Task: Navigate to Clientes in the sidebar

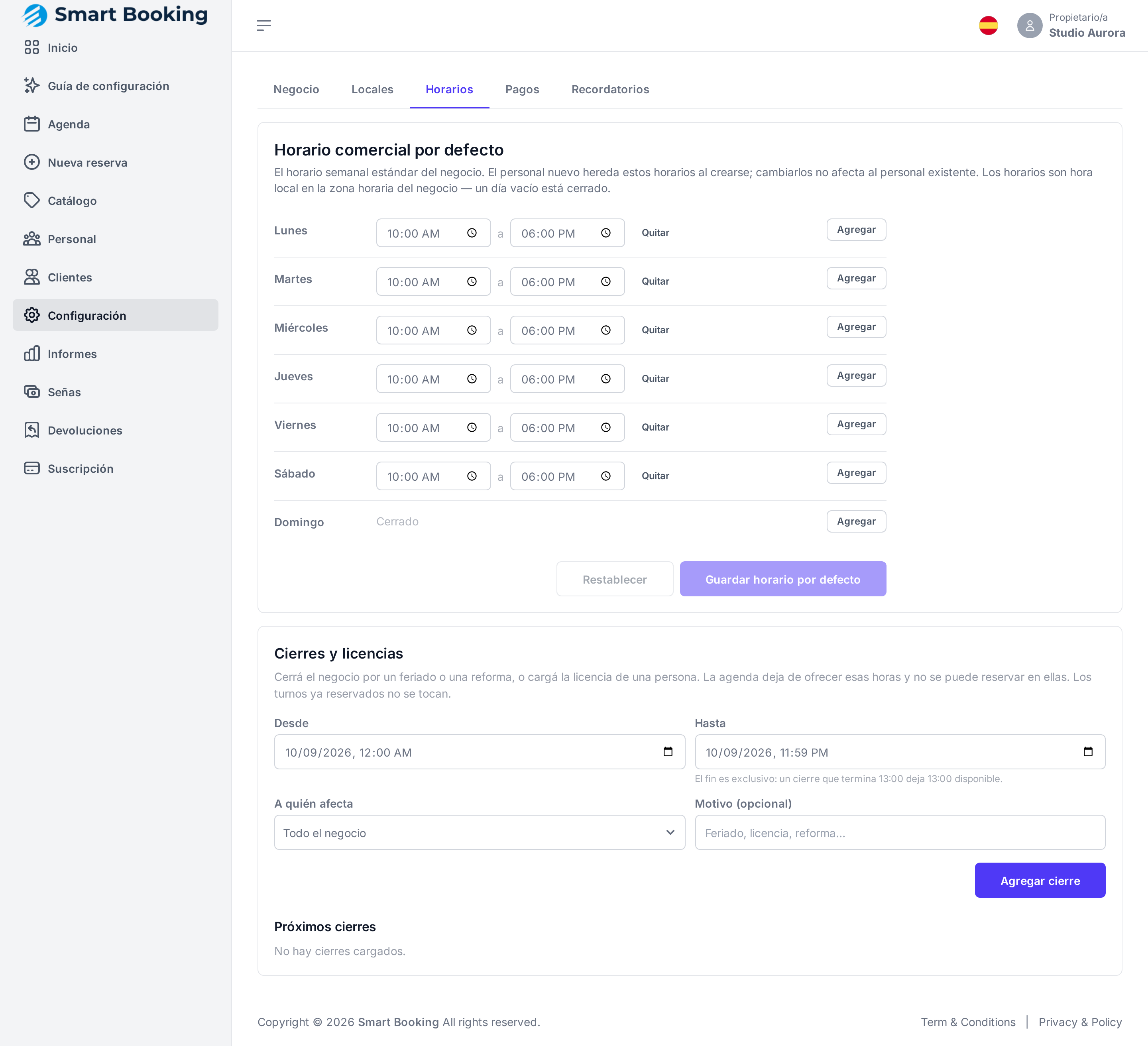Action: [x=116, y=277]
